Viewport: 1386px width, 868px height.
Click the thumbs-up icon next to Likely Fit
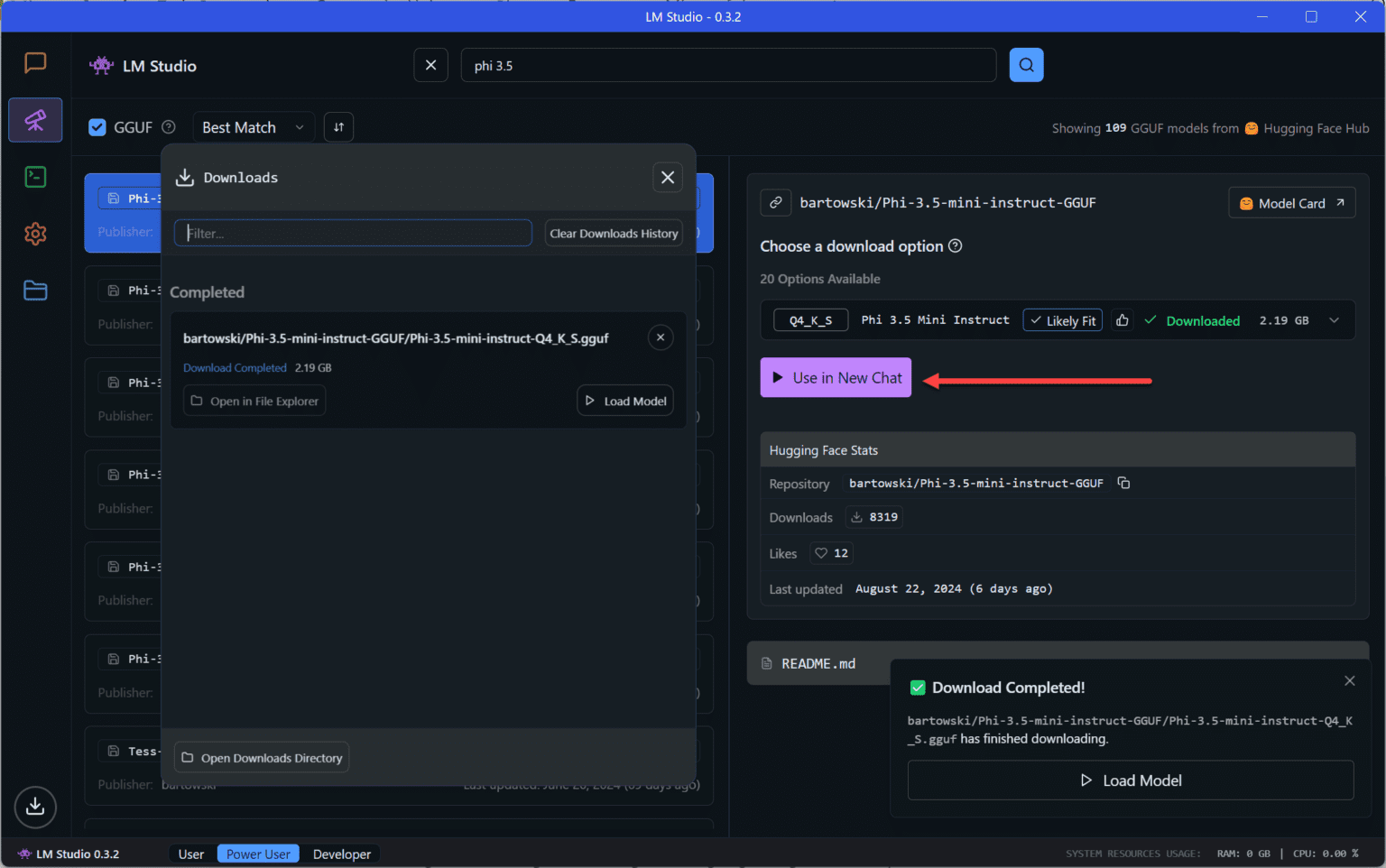(1122, 319)
